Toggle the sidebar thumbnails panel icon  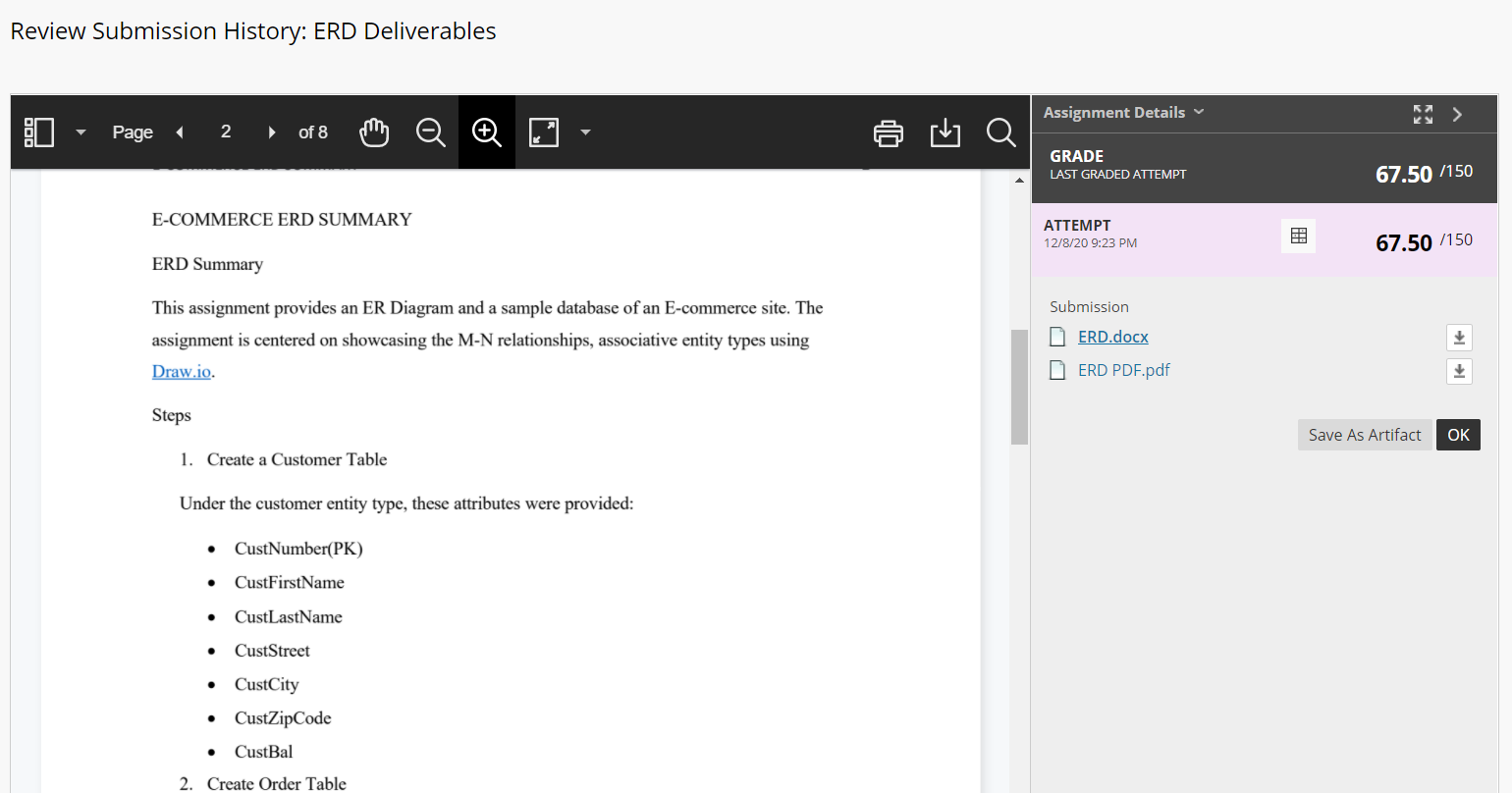click(39, 132)
